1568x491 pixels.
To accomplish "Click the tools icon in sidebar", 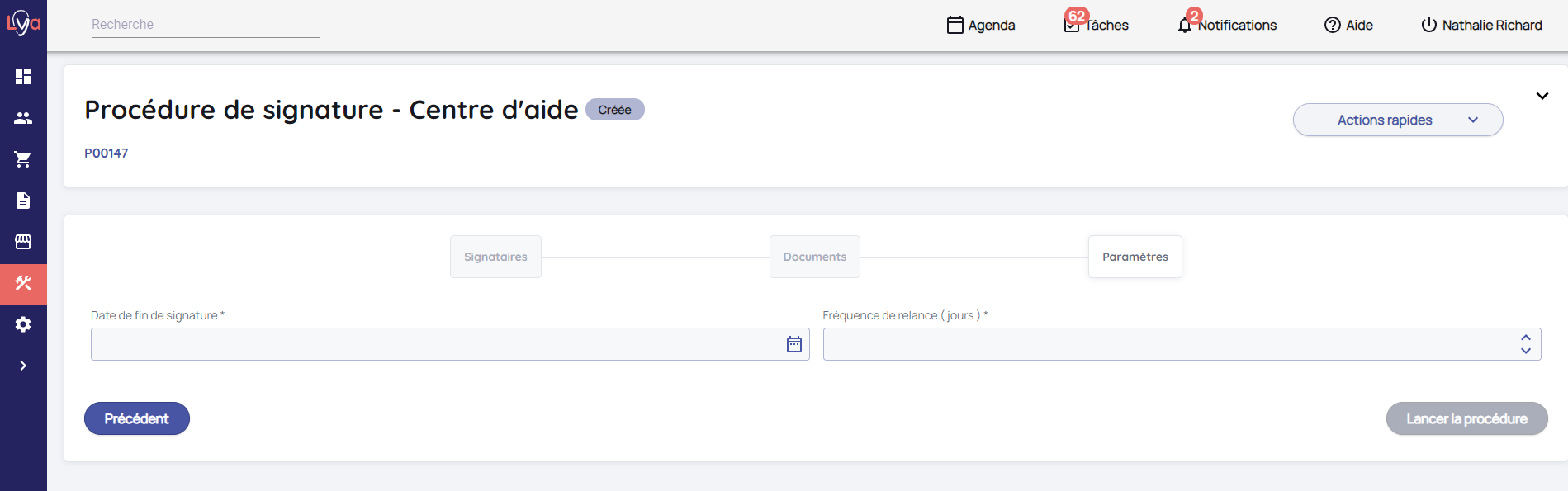I will 23,283.
